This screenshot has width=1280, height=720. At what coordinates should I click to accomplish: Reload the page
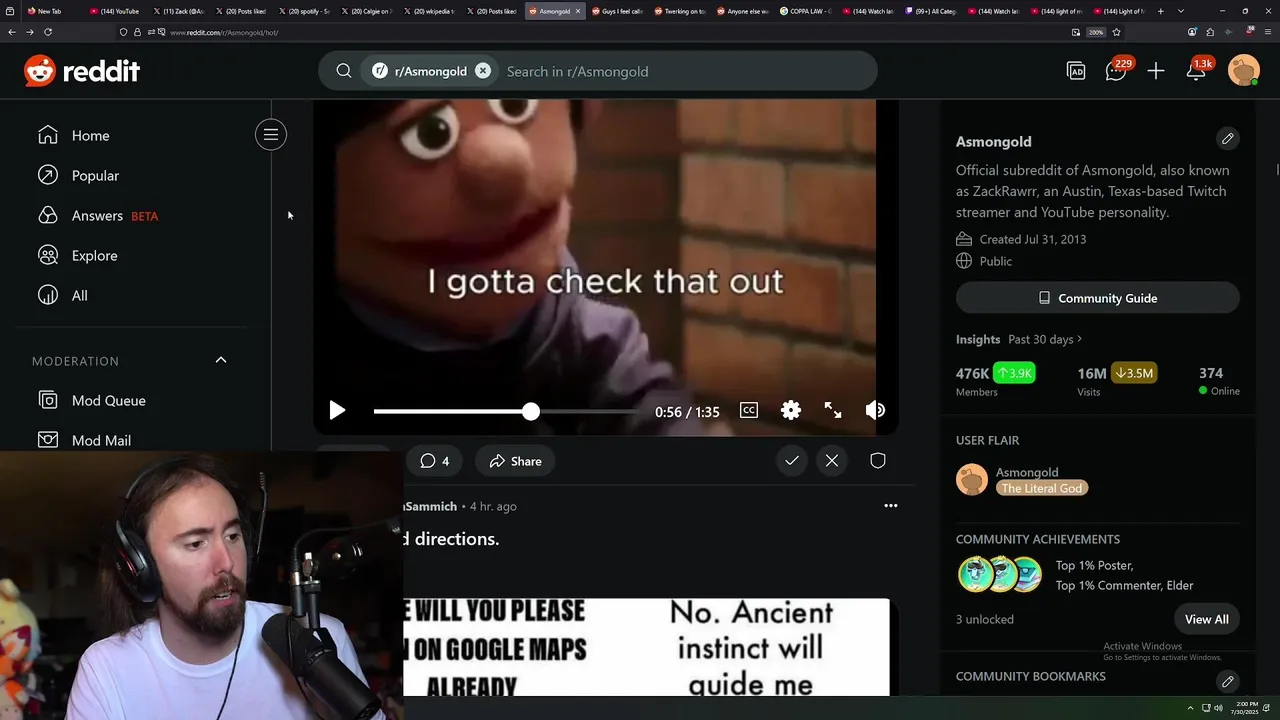tap(47, 32)
